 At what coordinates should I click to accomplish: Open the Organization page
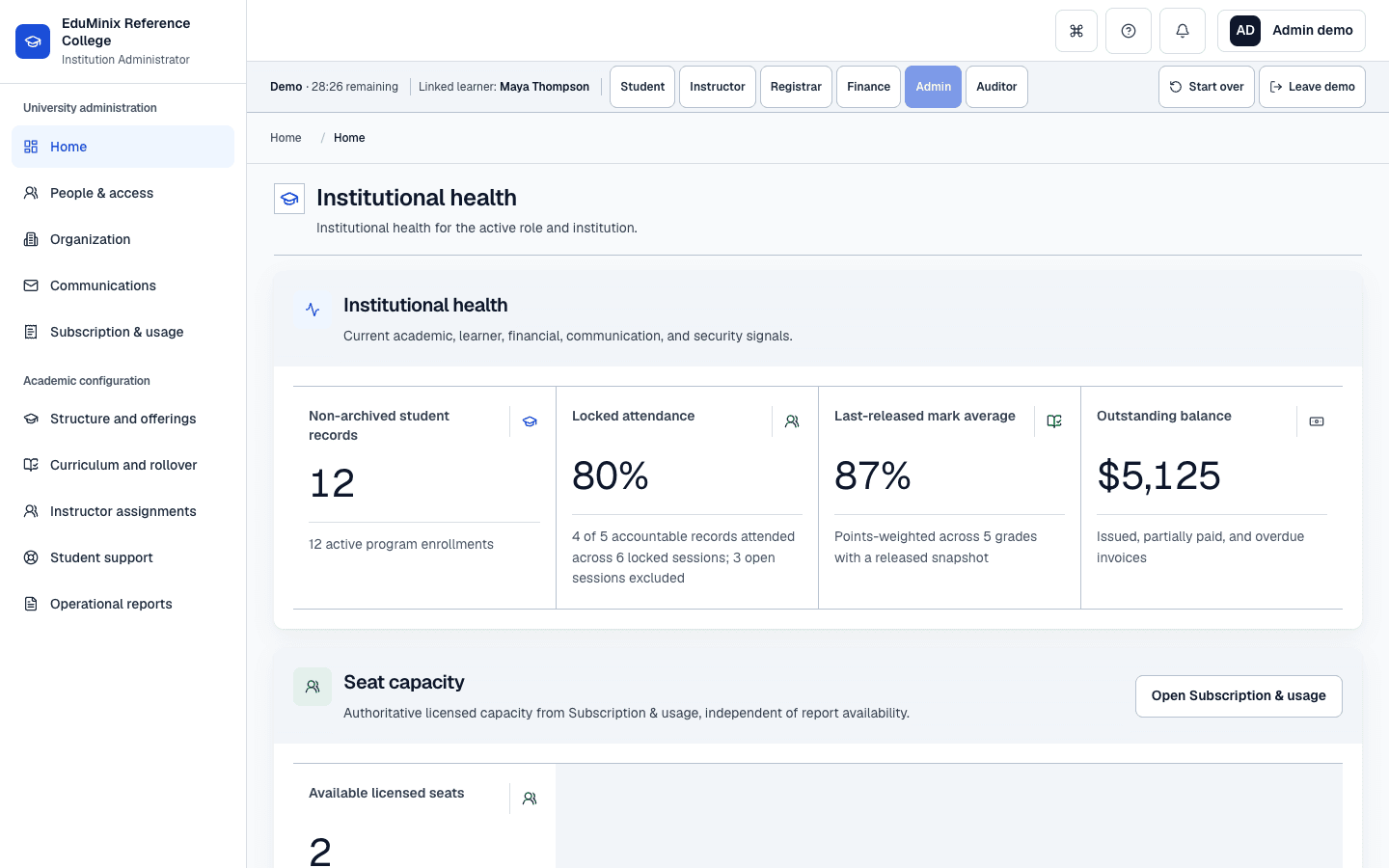pos(123,239)
